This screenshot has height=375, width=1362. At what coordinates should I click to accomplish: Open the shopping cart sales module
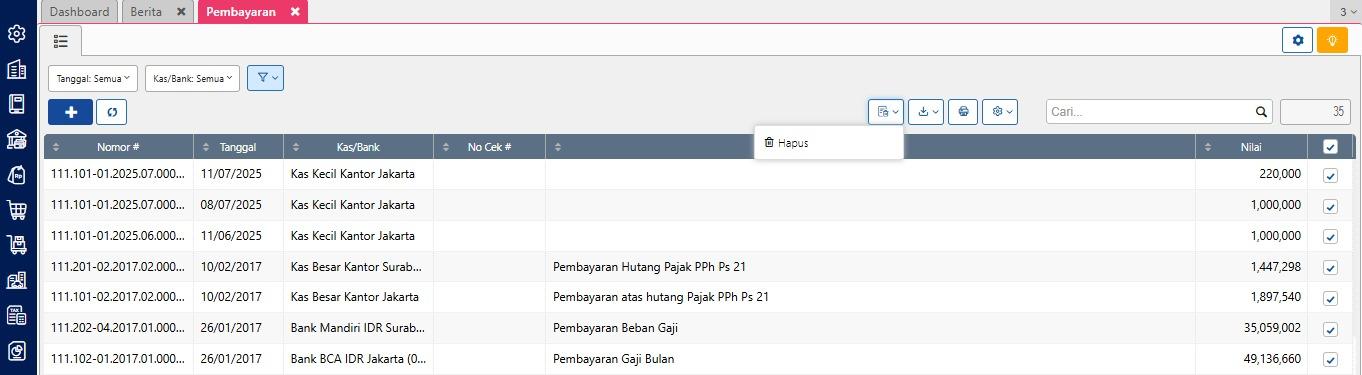tap(16, 210)
